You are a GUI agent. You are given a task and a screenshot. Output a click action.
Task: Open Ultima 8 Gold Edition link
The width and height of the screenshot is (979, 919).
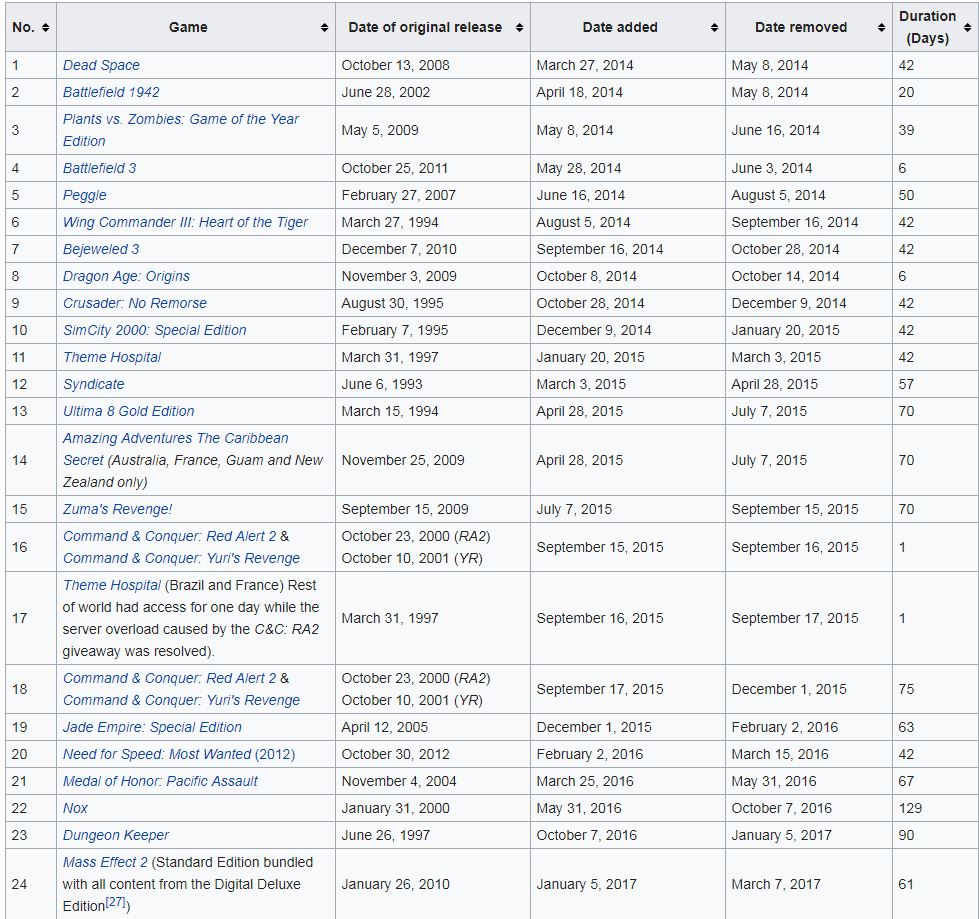tap(128, 411)
